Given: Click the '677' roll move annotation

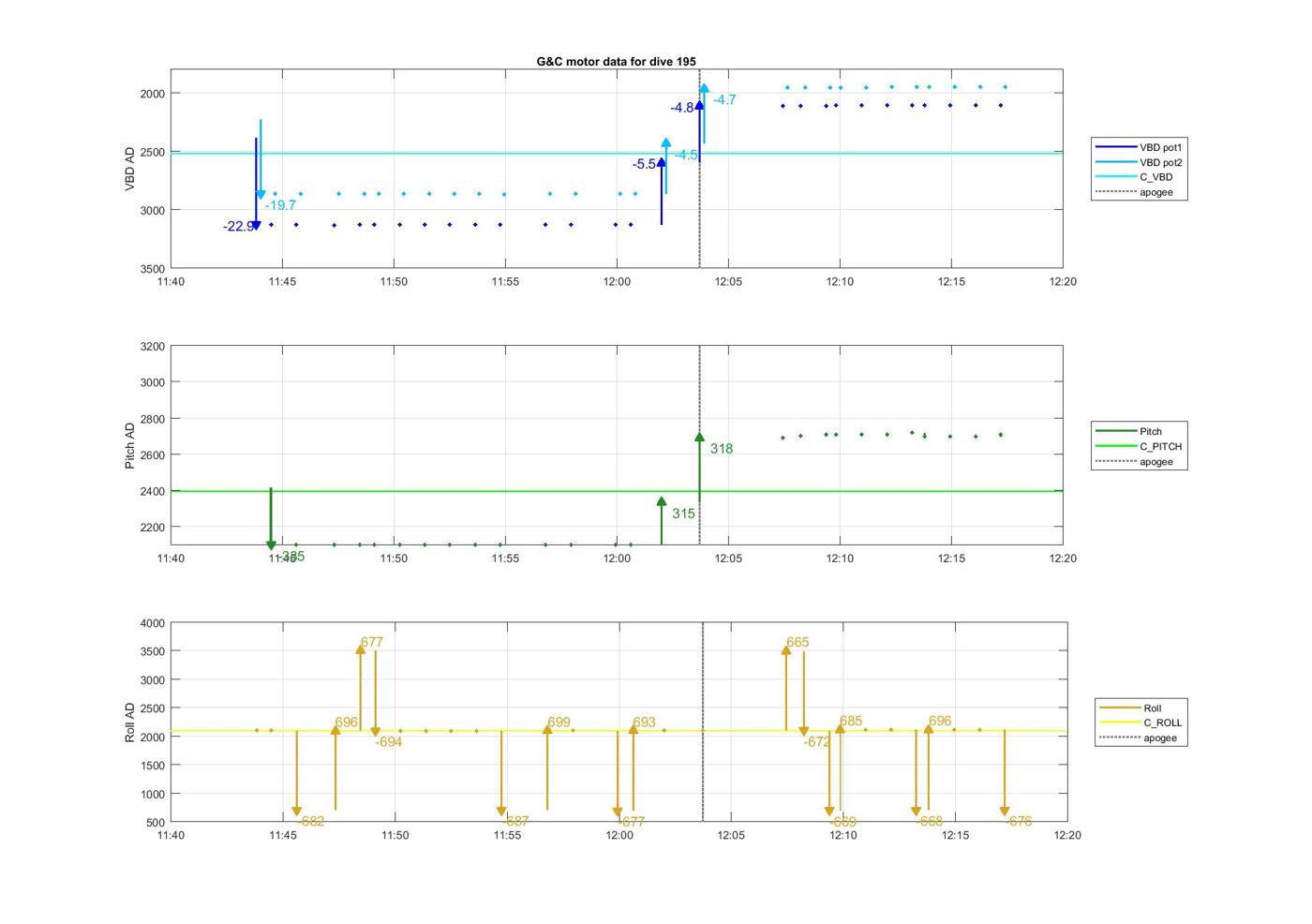Looking at the screenshot, I should pos(372,642).
